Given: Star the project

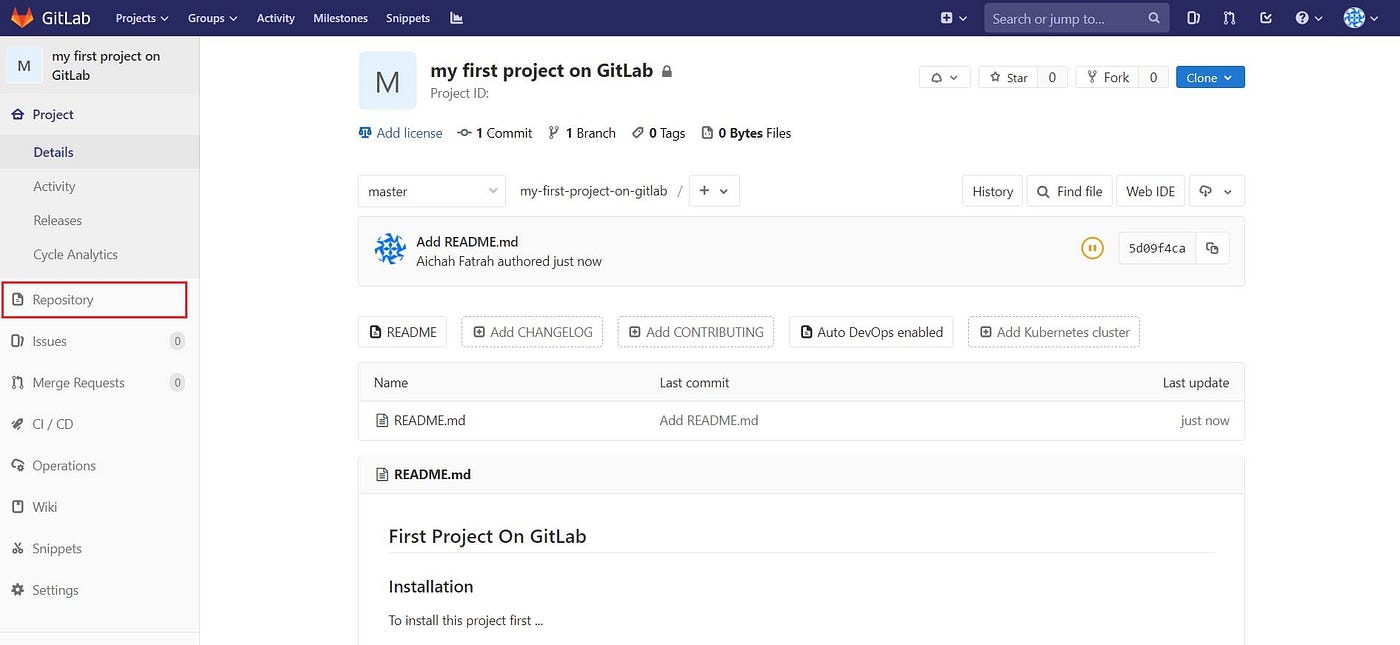Looking at the screenshot, I should click(x=1008, y=77).
